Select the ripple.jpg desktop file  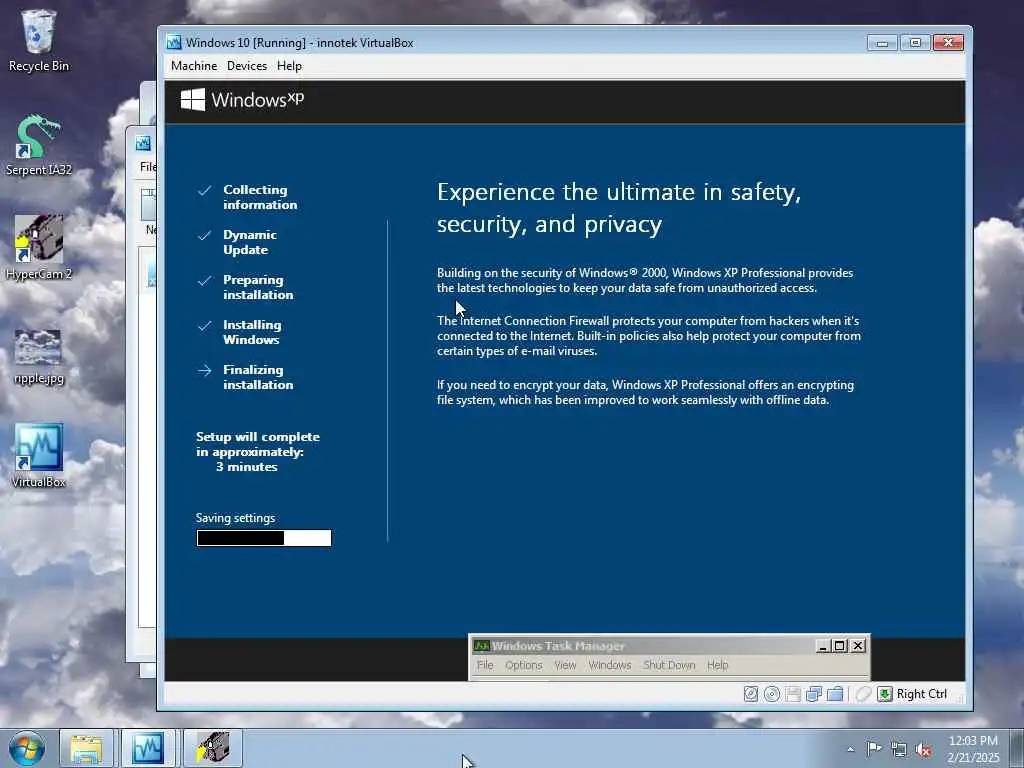coord(39,357)
